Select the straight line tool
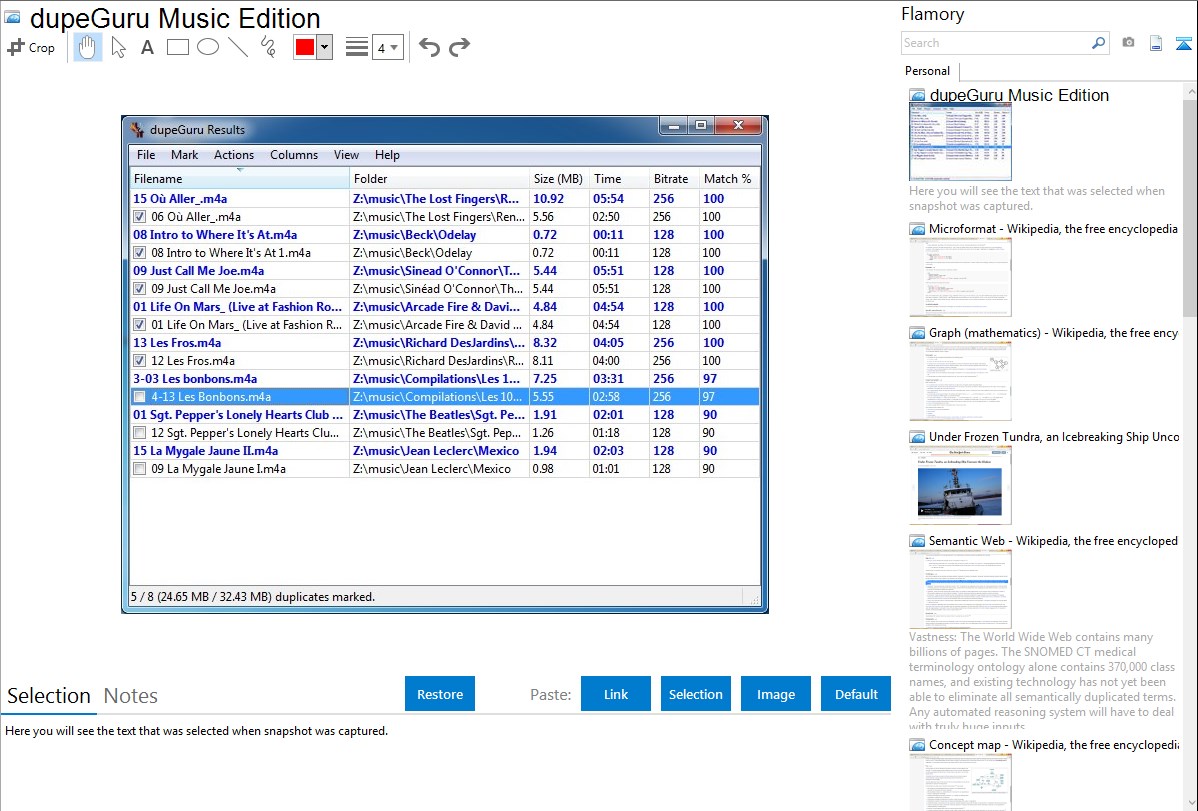 (238, 47)
